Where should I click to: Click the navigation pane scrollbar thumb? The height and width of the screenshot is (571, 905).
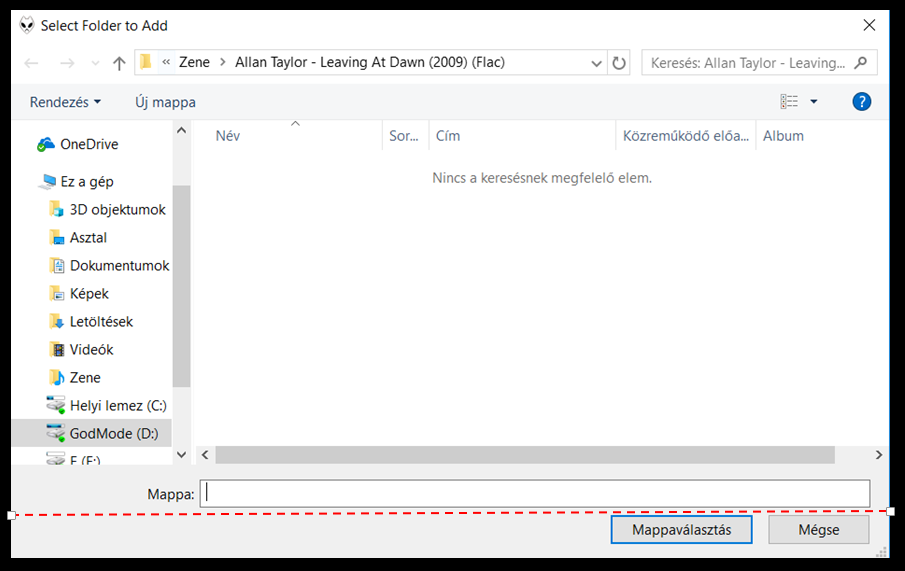coord(181,286)
